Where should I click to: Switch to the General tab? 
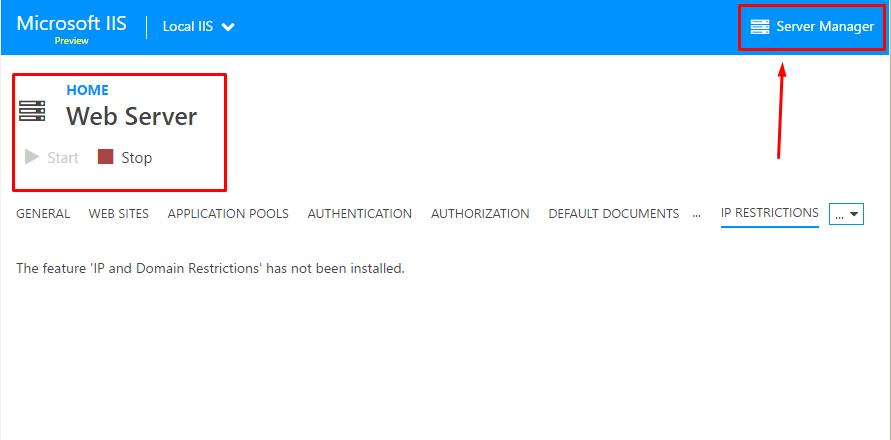43,214
